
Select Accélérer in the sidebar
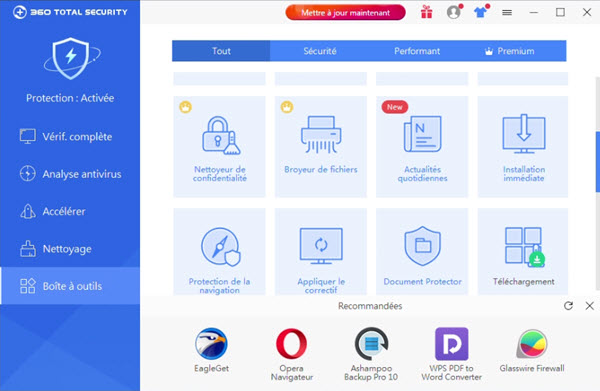pos(70,211)
